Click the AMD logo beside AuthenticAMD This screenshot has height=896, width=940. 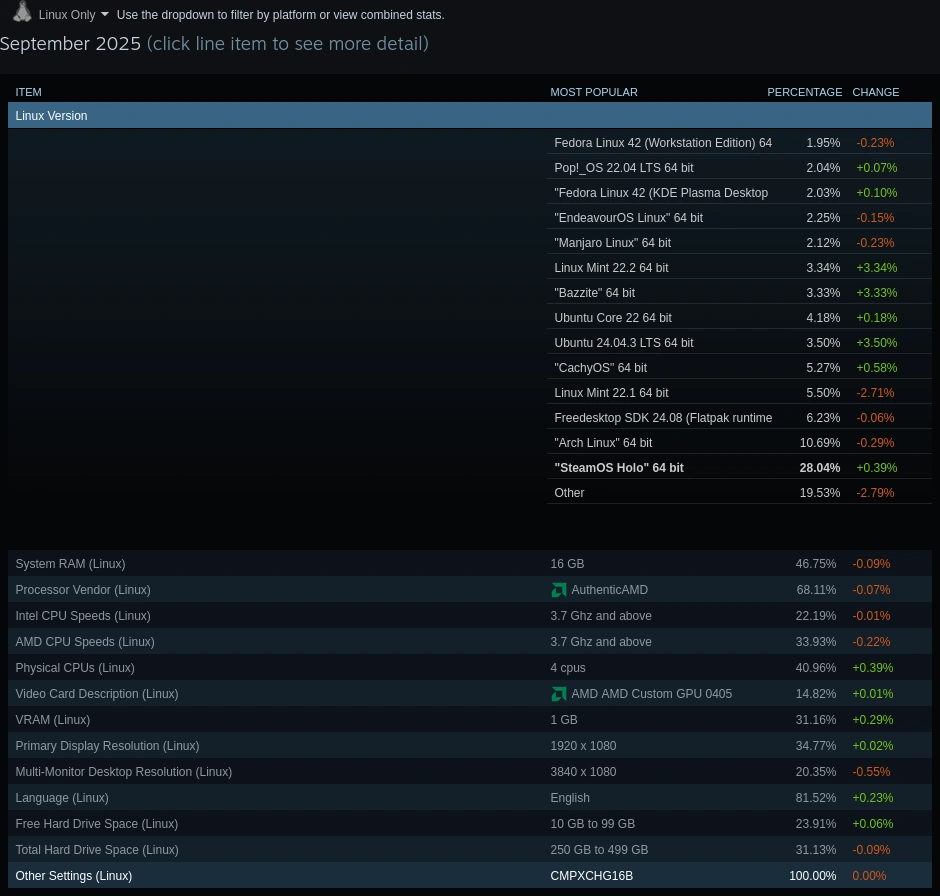coord(558,590)
